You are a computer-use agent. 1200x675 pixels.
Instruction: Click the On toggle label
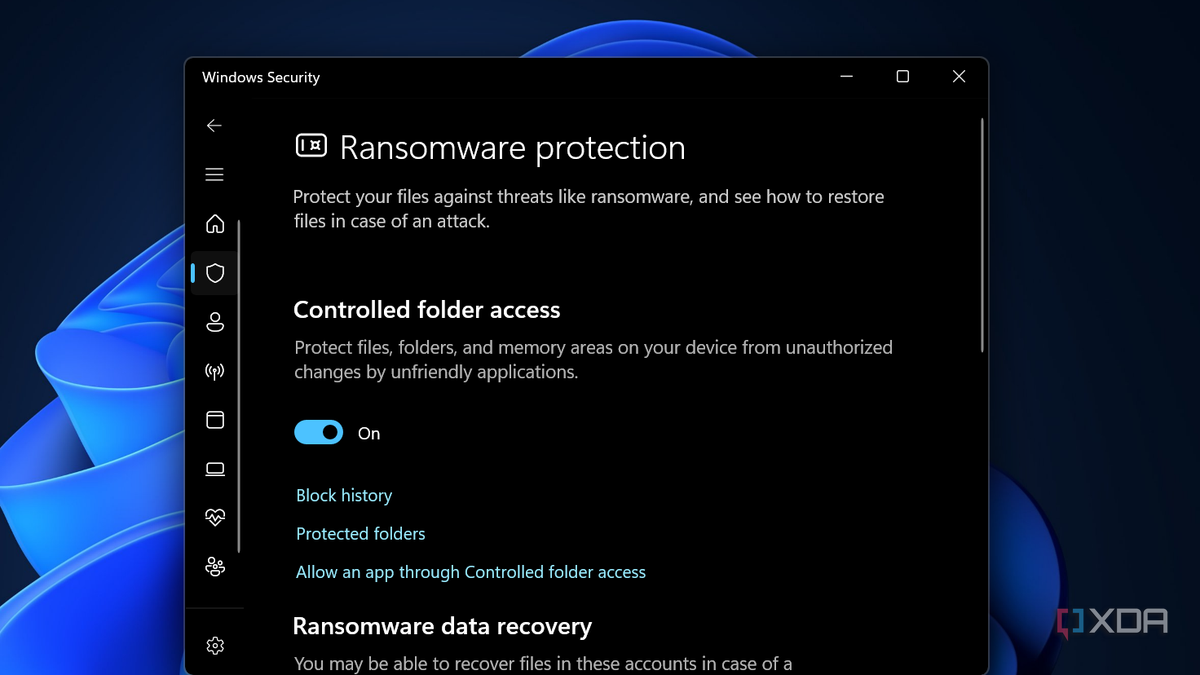point(368,432)
